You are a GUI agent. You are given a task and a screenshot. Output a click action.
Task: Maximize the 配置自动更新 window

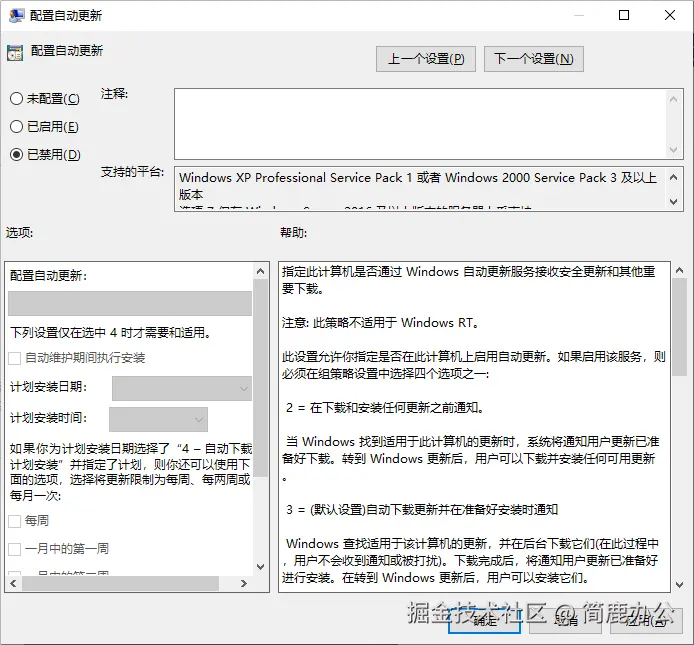point(624,15)
